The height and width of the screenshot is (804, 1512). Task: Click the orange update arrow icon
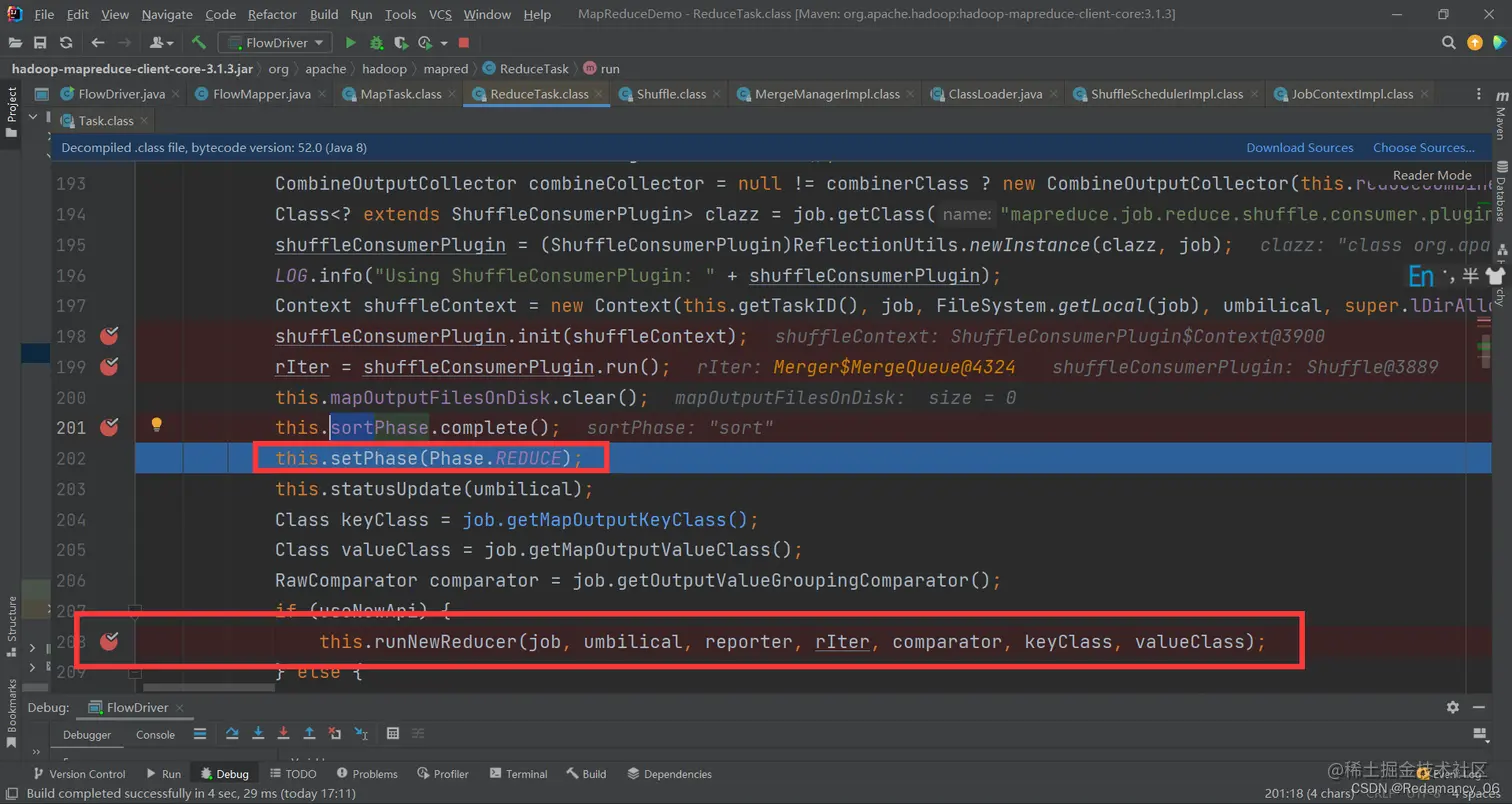coord(1475,43)
